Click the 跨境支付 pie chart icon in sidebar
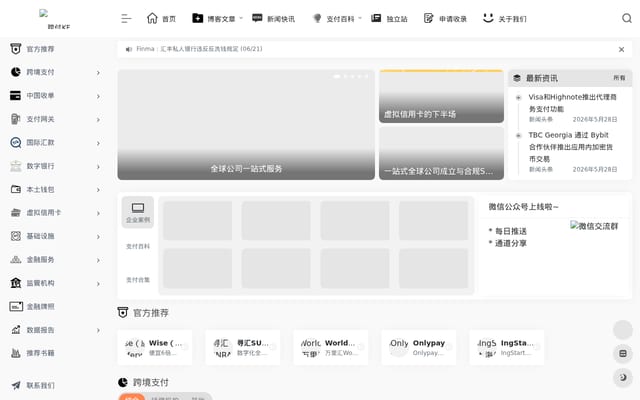 pyautogui.click(x=16, y=72)
